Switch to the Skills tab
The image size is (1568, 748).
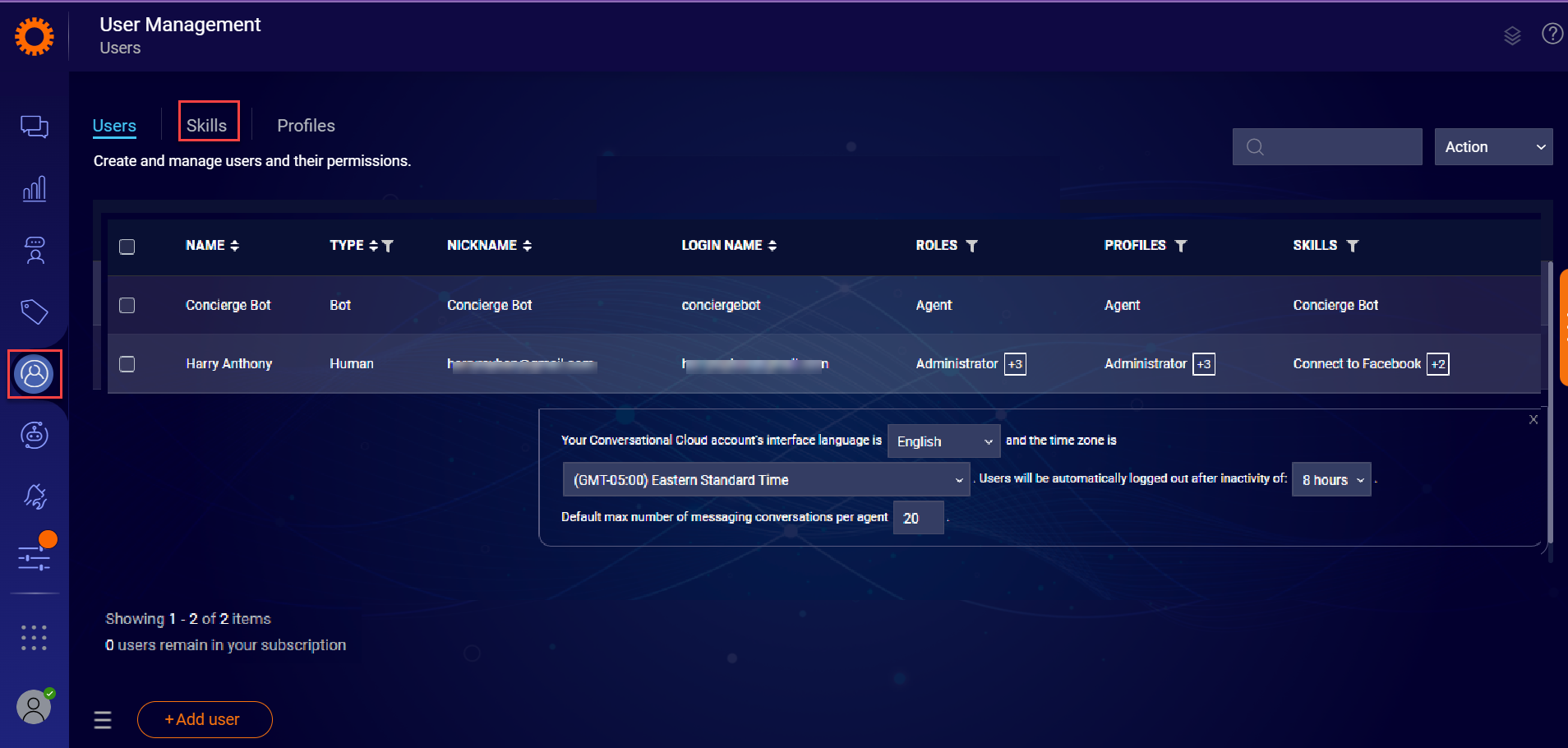click(207, 125)
